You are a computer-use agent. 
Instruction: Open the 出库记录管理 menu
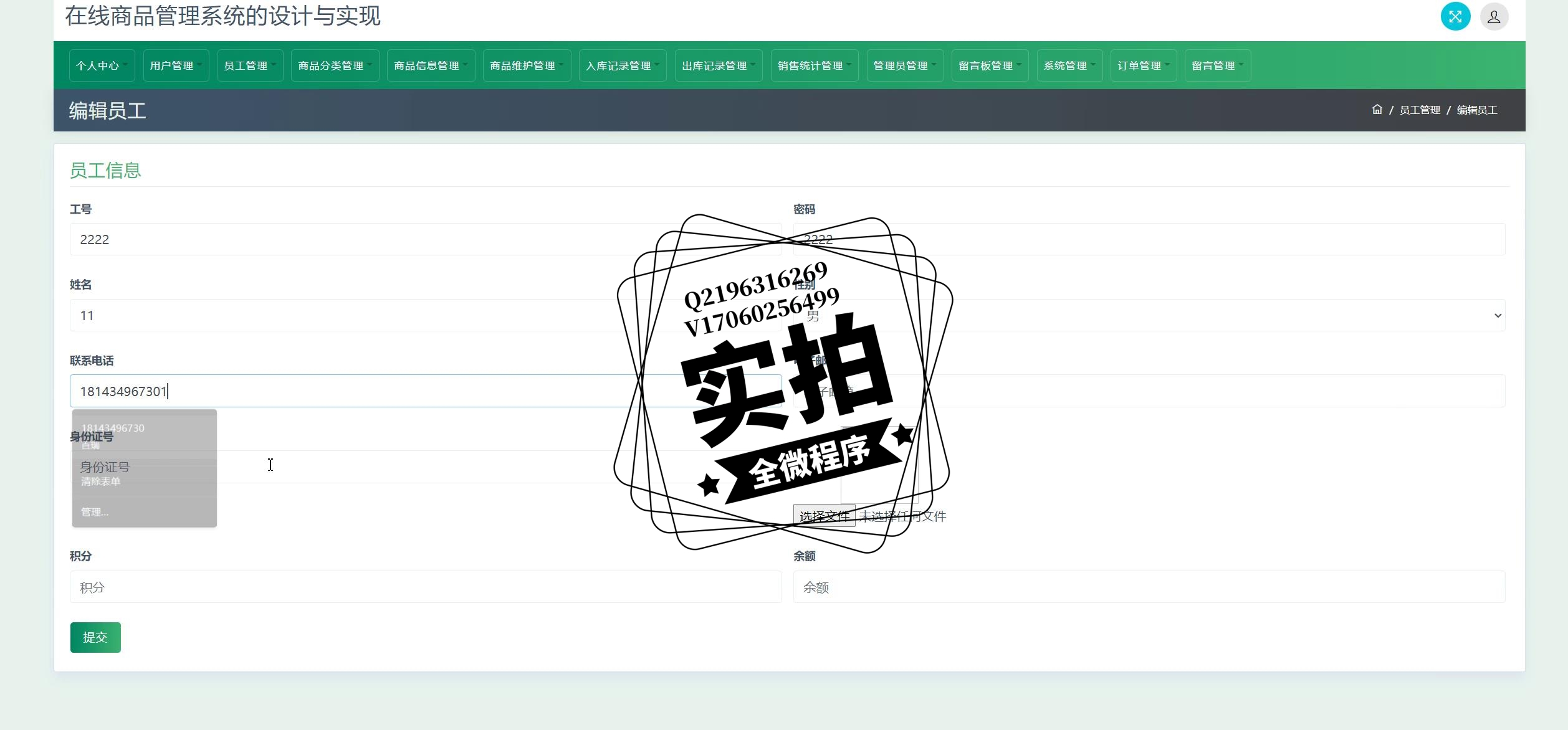719,65
